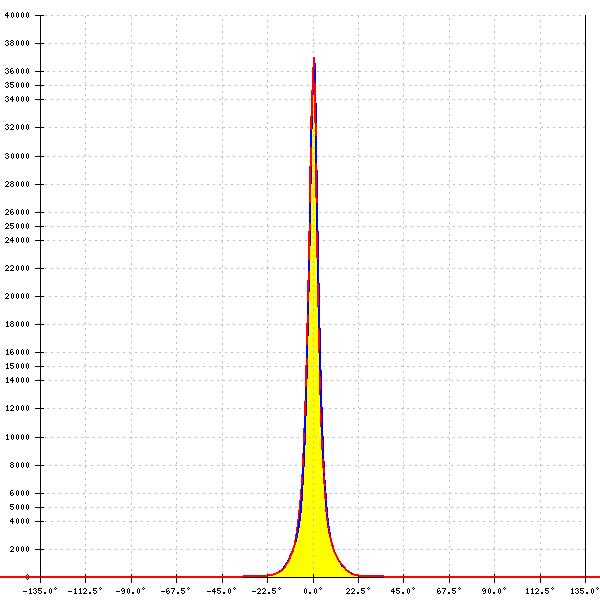Click the 112.5° x-axis label
Image resolution: width=600 pixels, height=600 pixels.
539,590
